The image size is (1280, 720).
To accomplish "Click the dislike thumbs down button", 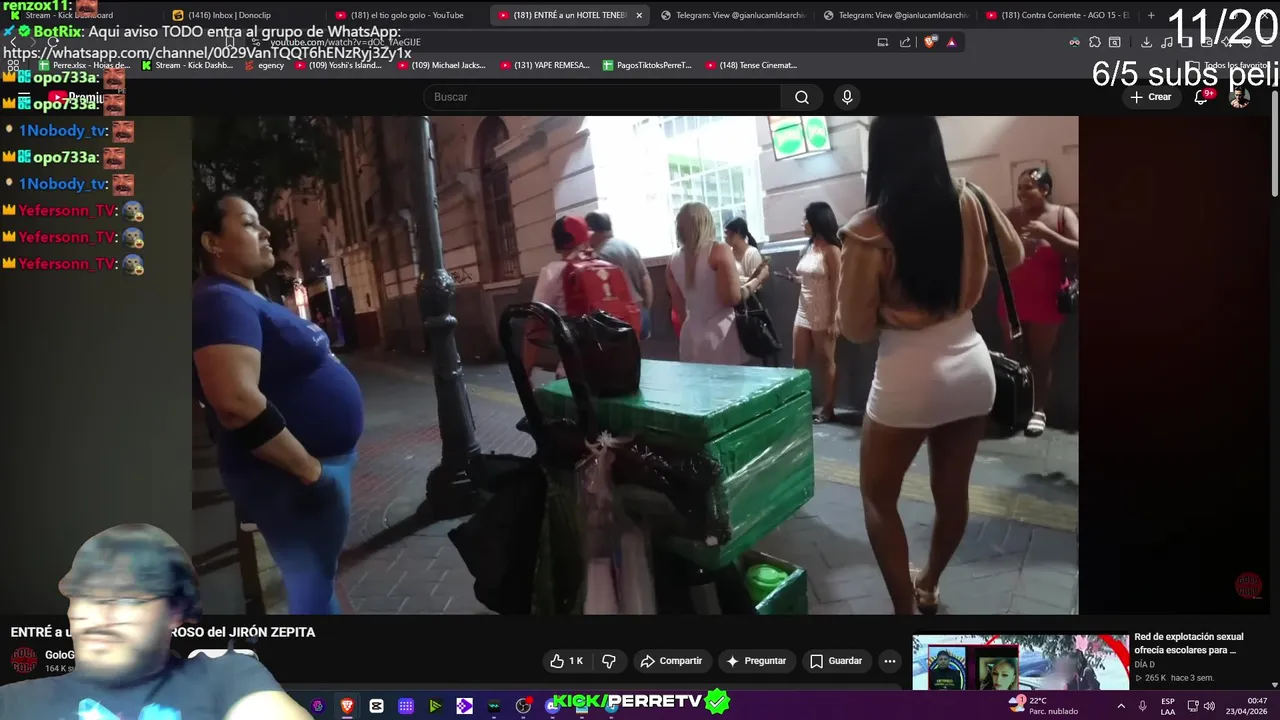I will tap(609, 661).
